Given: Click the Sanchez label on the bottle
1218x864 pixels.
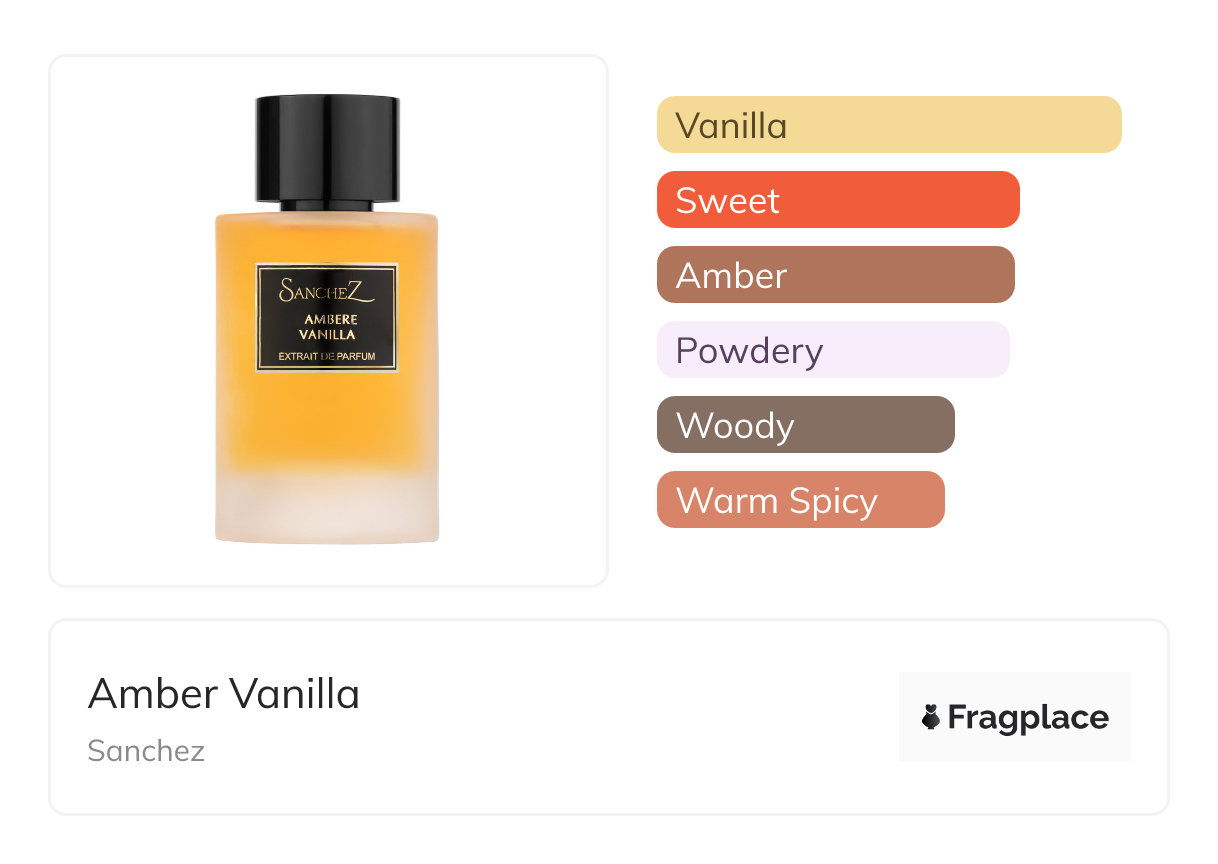Looking at the screenshot, I should pos(327,291).
